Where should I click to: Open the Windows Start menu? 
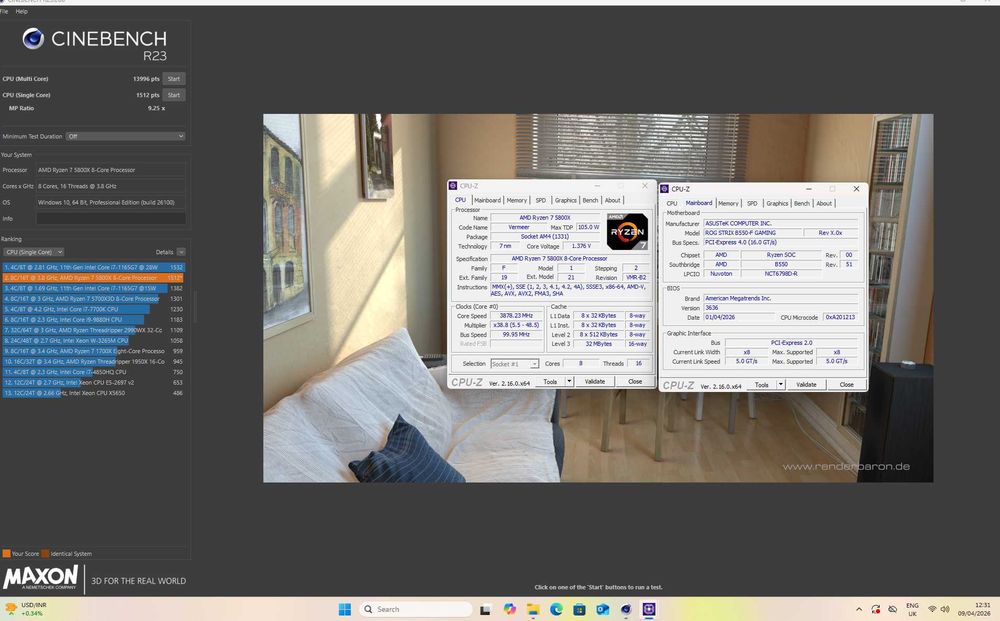(344, 609)
